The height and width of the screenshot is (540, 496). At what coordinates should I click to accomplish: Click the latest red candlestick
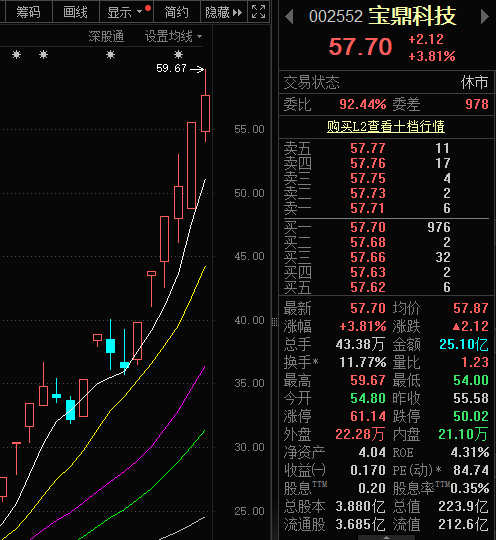[206, 113]
